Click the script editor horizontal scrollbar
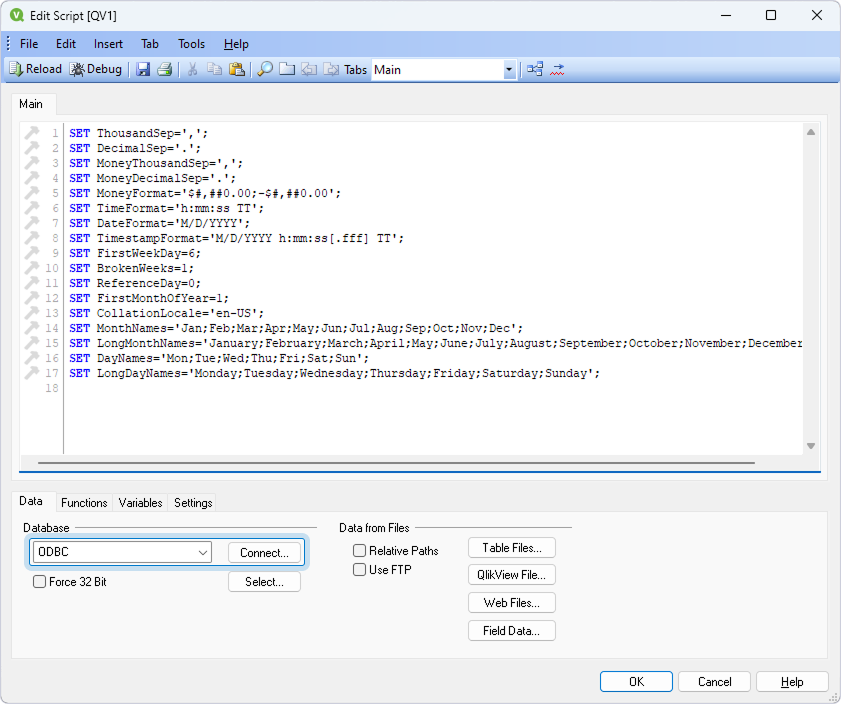Viewport: 841px width, 704px height. 396,463
